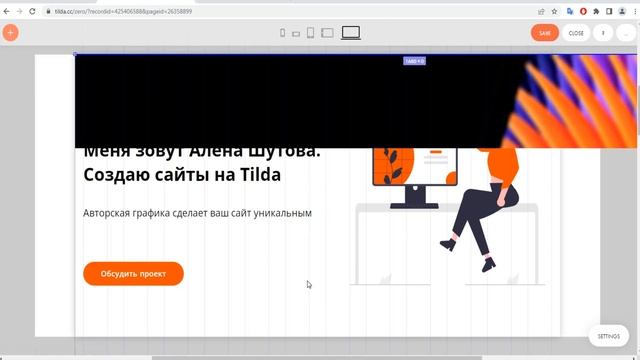The image size is (640, 360).
Task: Open the help question-mark button
Action: click(x=603, y=33)
